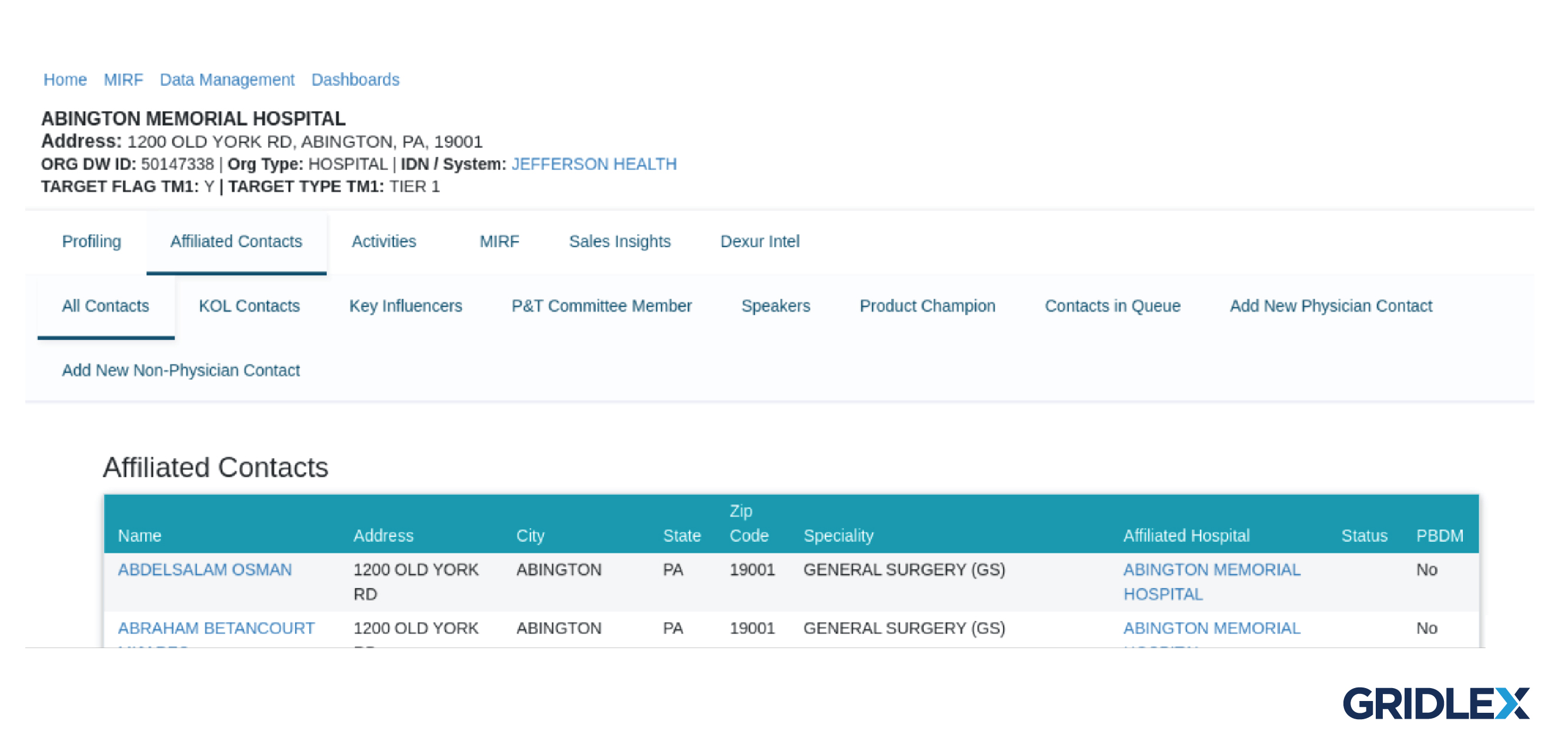This screenshot has height=751, width=1568.
Task: Open ABINGTON MEMORIAL HOSPITAL link in Osman row
Action: (x=1211, y=582)
